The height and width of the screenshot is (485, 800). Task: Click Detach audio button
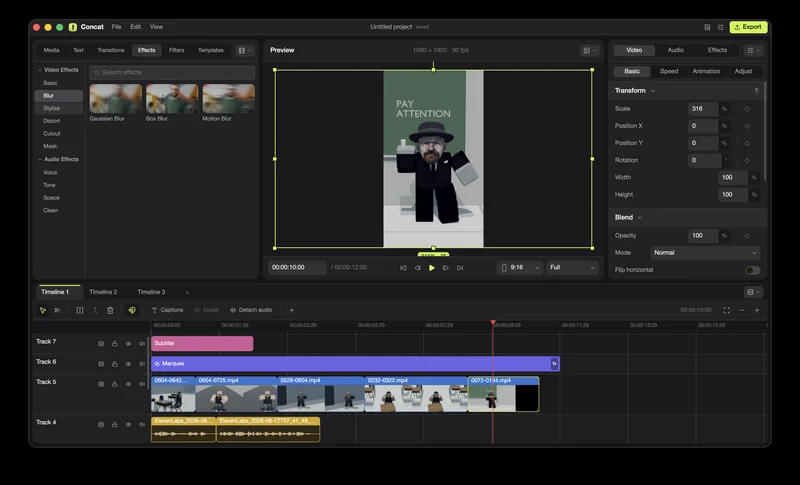tap(251, 310)
